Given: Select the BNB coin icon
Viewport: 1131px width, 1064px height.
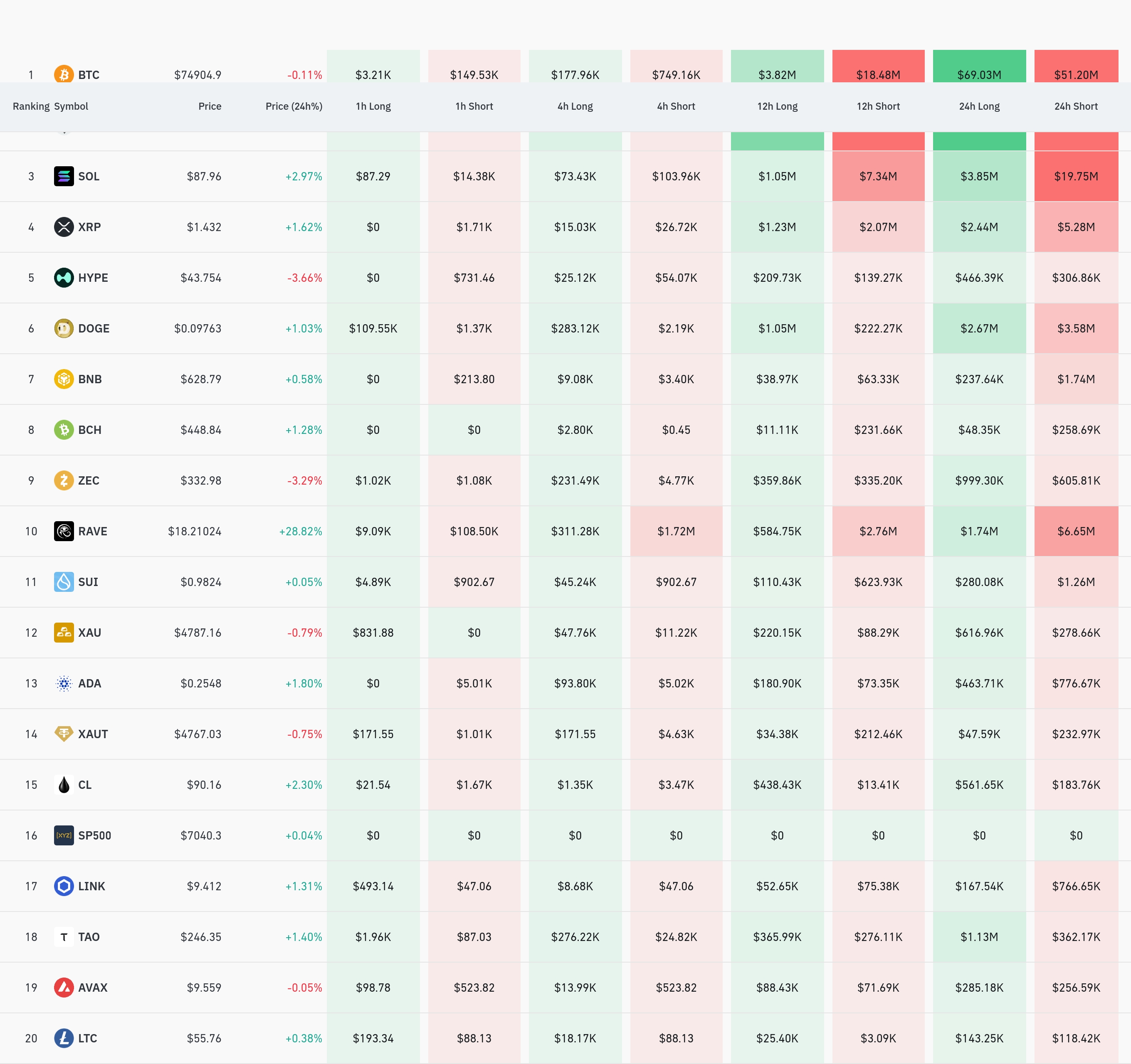Looking at the screenshot, I should [x=64, y=379].
